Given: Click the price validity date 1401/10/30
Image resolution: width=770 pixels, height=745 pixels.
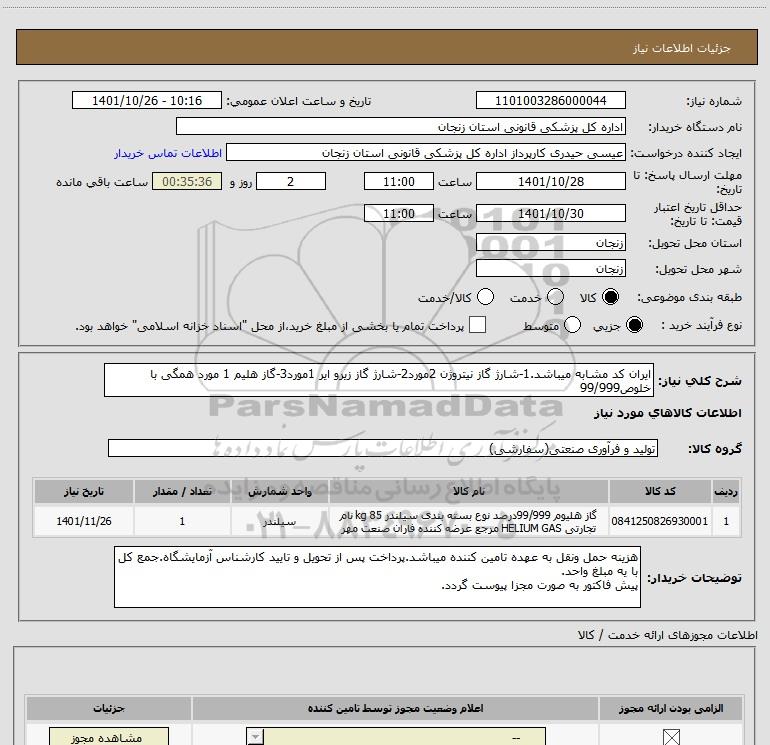Looking at the screenshot, I should [550, 213].
